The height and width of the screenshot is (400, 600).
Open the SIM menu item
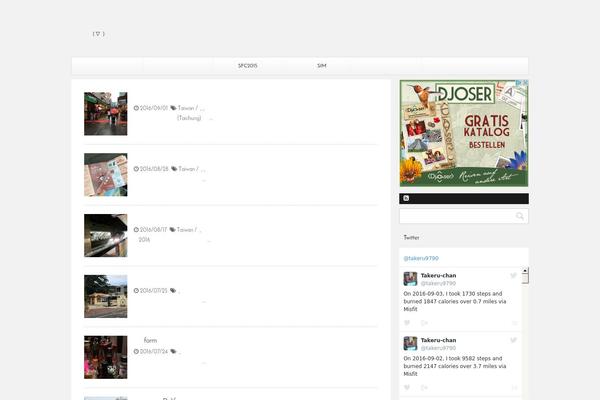322,66
